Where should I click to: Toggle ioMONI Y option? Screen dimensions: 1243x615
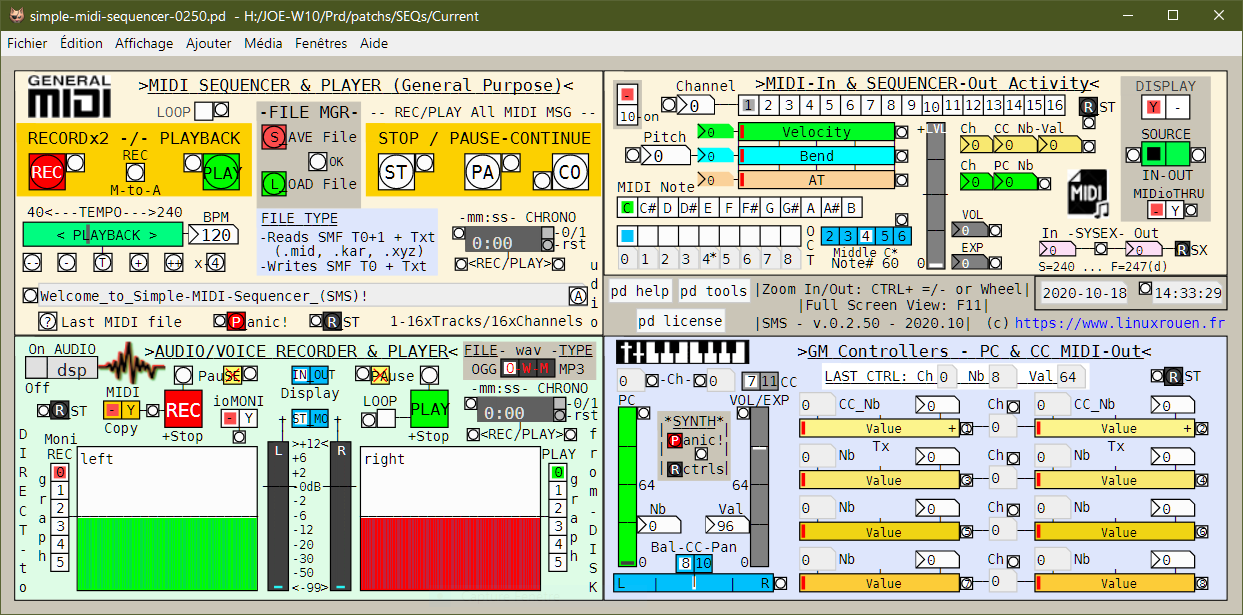[248, 418]
